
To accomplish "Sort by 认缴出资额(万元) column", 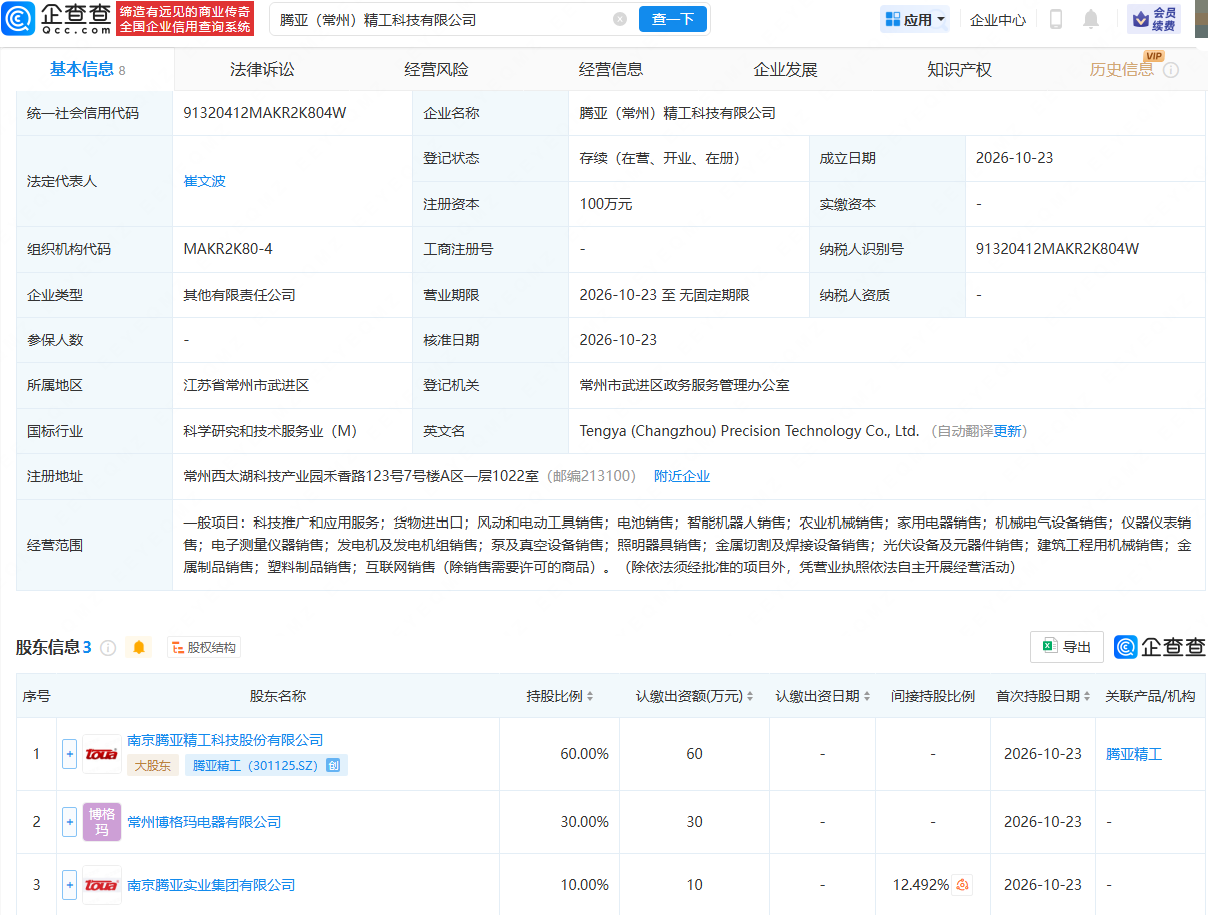I will 750,696.
